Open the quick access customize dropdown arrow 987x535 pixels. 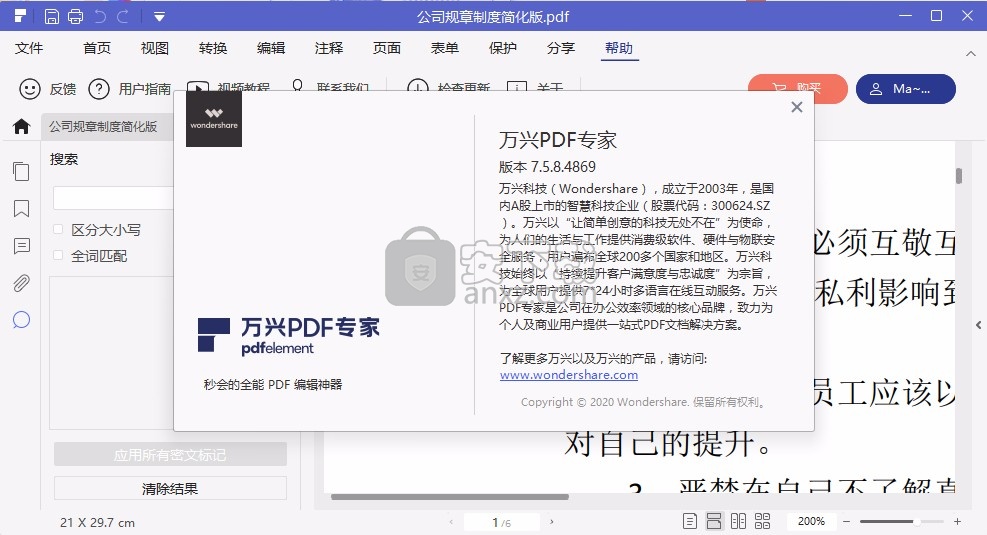point(159,17)
